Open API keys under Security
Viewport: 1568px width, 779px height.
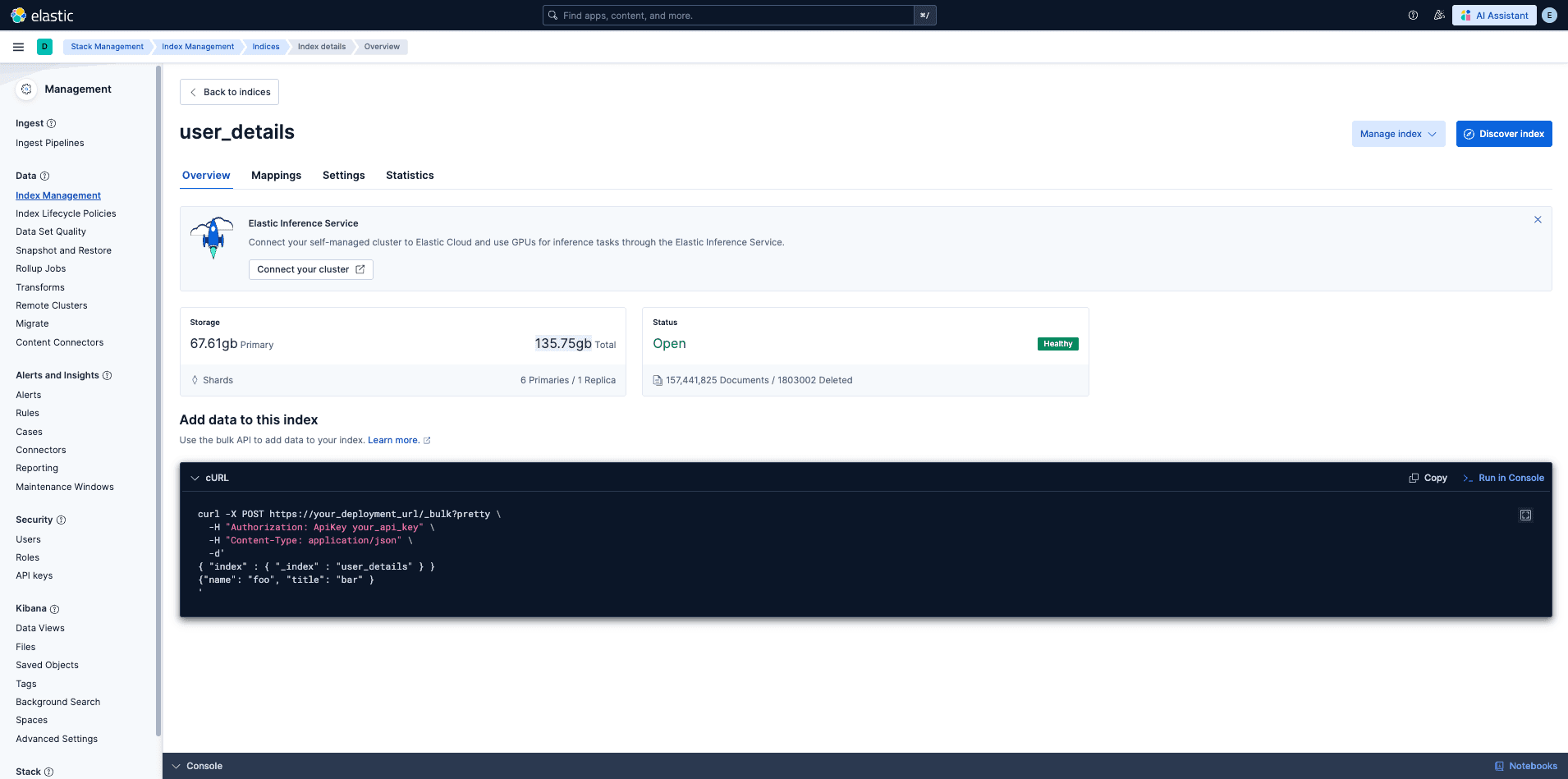34,576
